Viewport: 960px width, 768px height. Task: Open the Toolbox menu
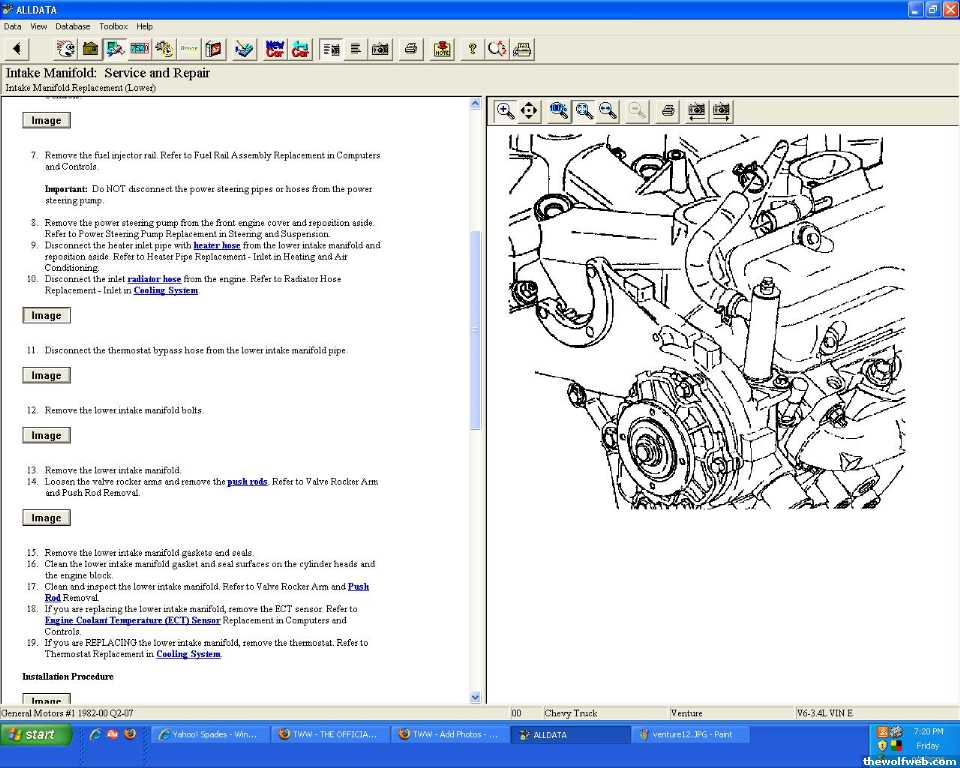point(113,26)
